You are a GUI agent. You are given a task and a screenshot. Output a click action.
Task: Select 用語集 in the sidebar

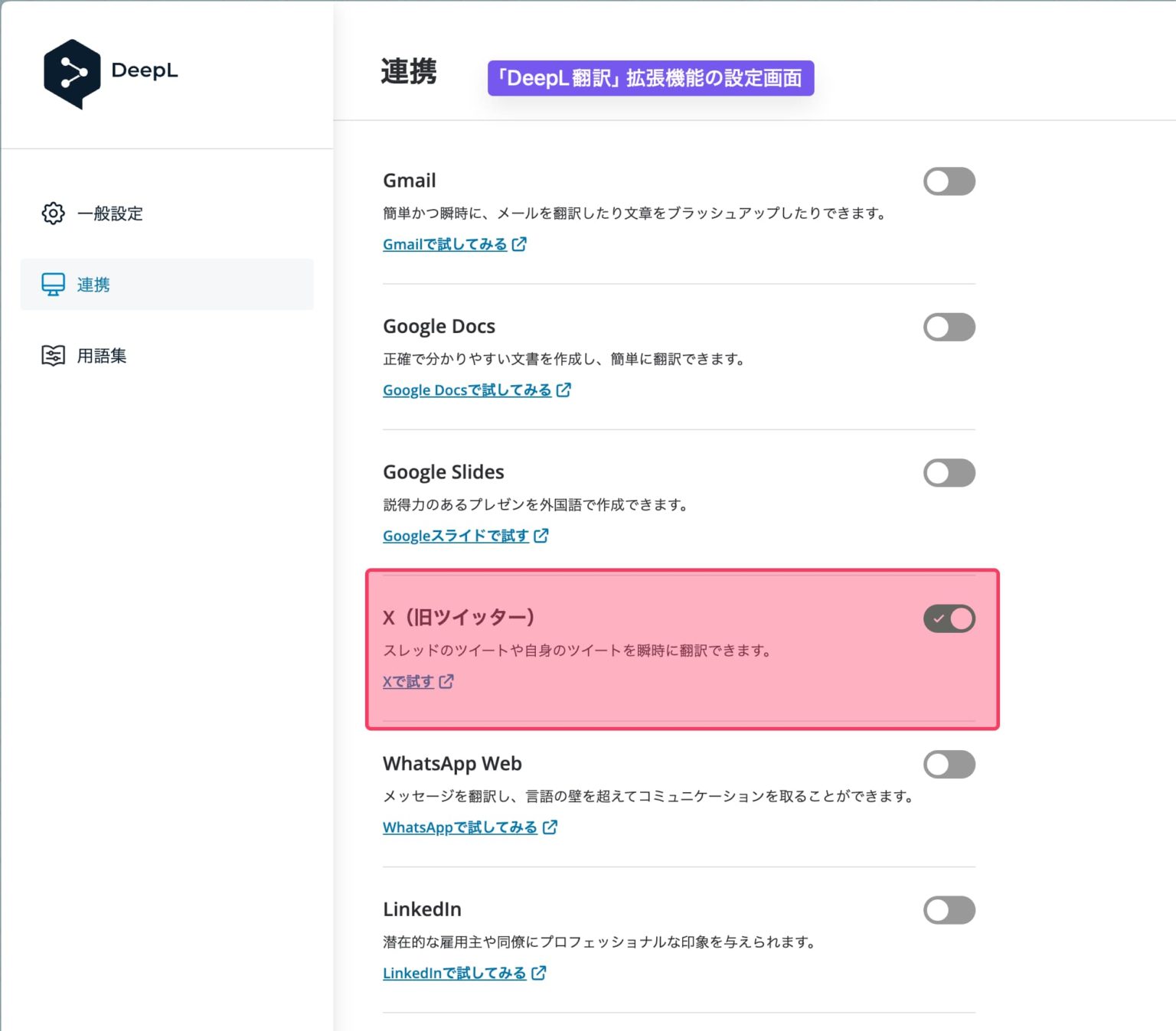101,354
